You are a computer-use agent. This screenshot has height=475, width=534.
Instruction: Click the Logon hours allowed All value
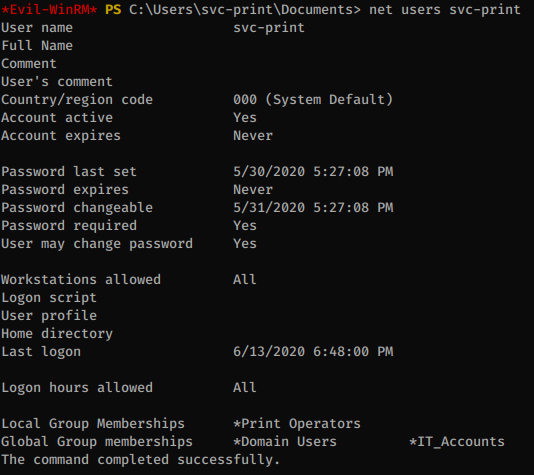tap(245, 387)
